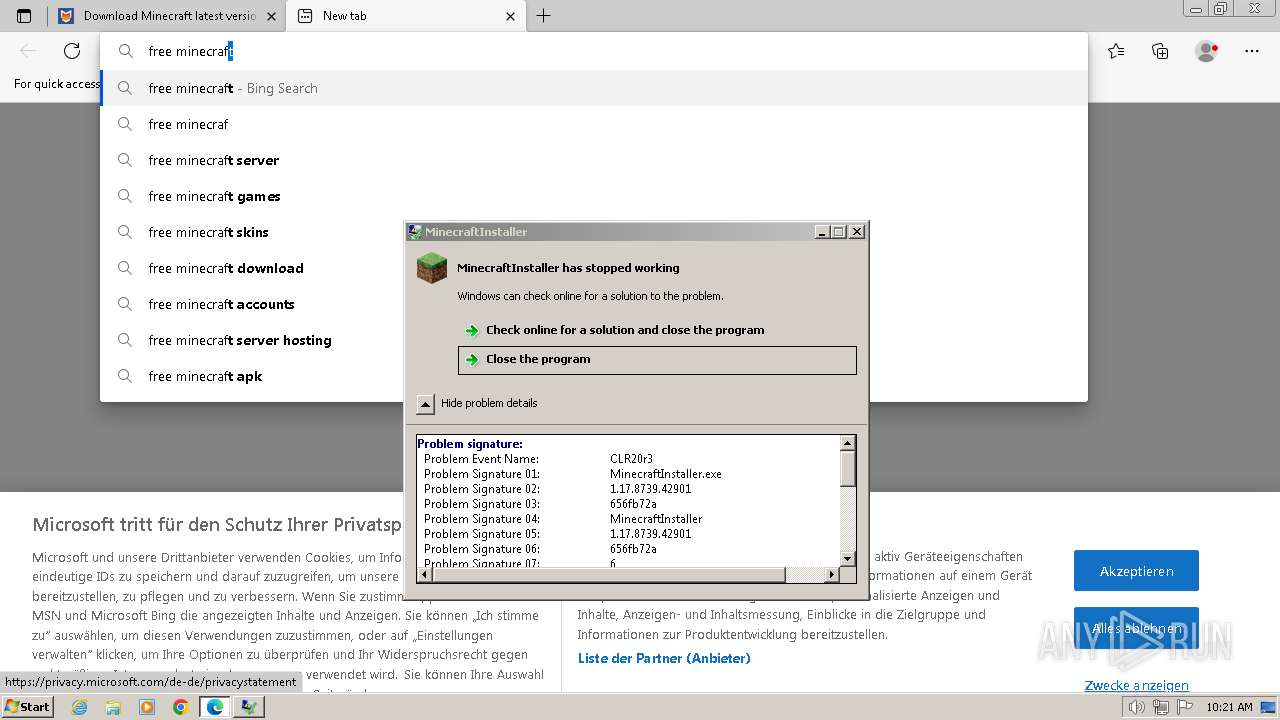This screenshot has height=720, width=1280.
Task: Switch to the New tab tab
Action: click(x=404, y=16)
